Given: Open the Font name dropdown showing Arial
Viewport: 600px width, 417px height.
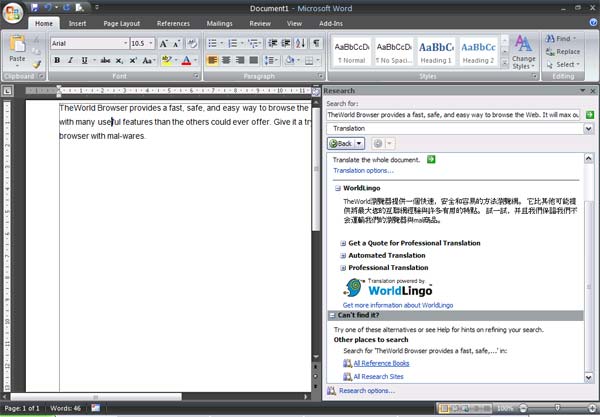Looking at the screenshot, I should pyautogui.click(x=88, y=44).
